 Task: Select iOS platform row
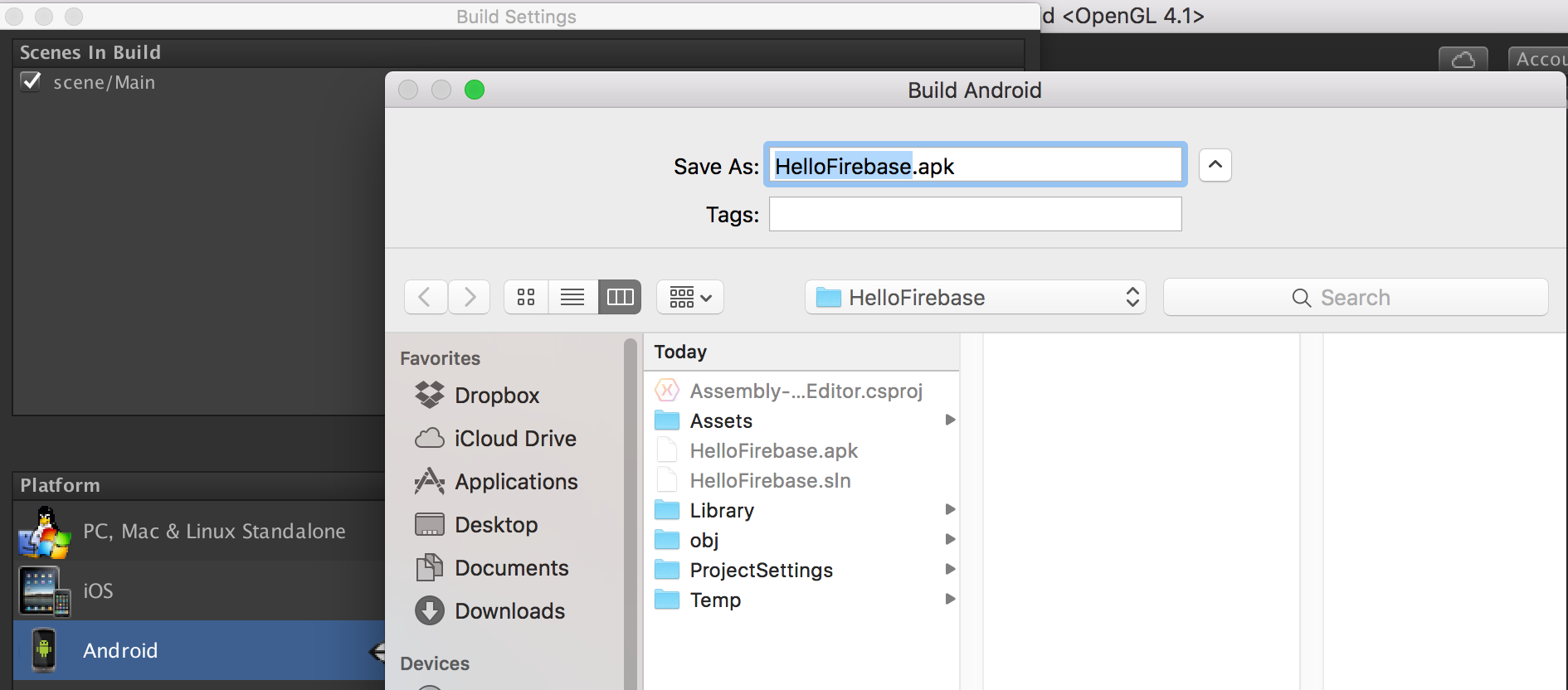point(199,590)
